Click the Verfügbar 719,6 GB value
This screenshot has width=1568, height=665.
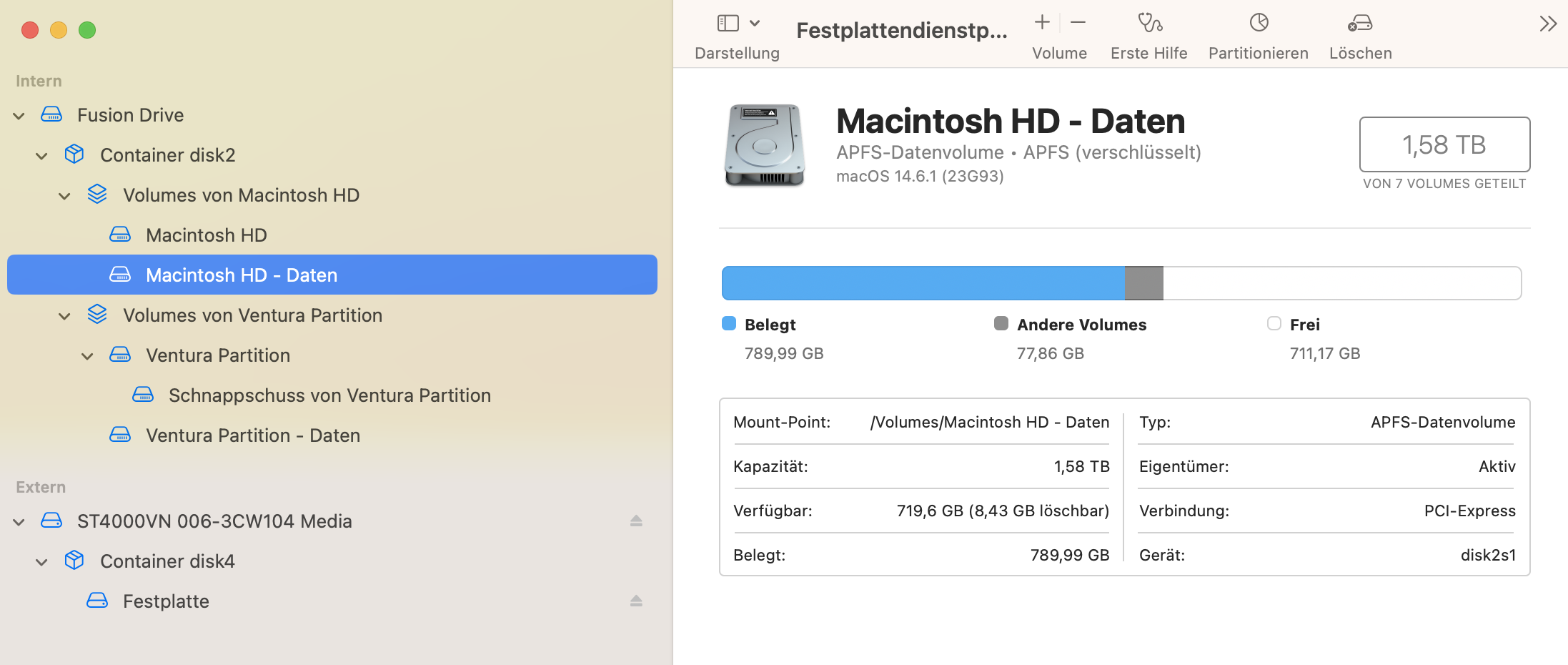[1003, 511]
